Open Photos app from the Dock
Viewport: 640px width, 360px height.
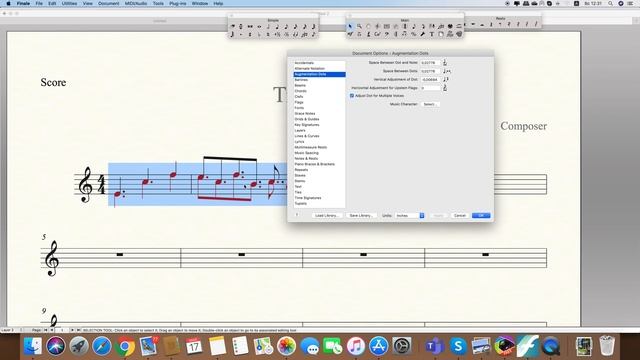coord(287,346)
